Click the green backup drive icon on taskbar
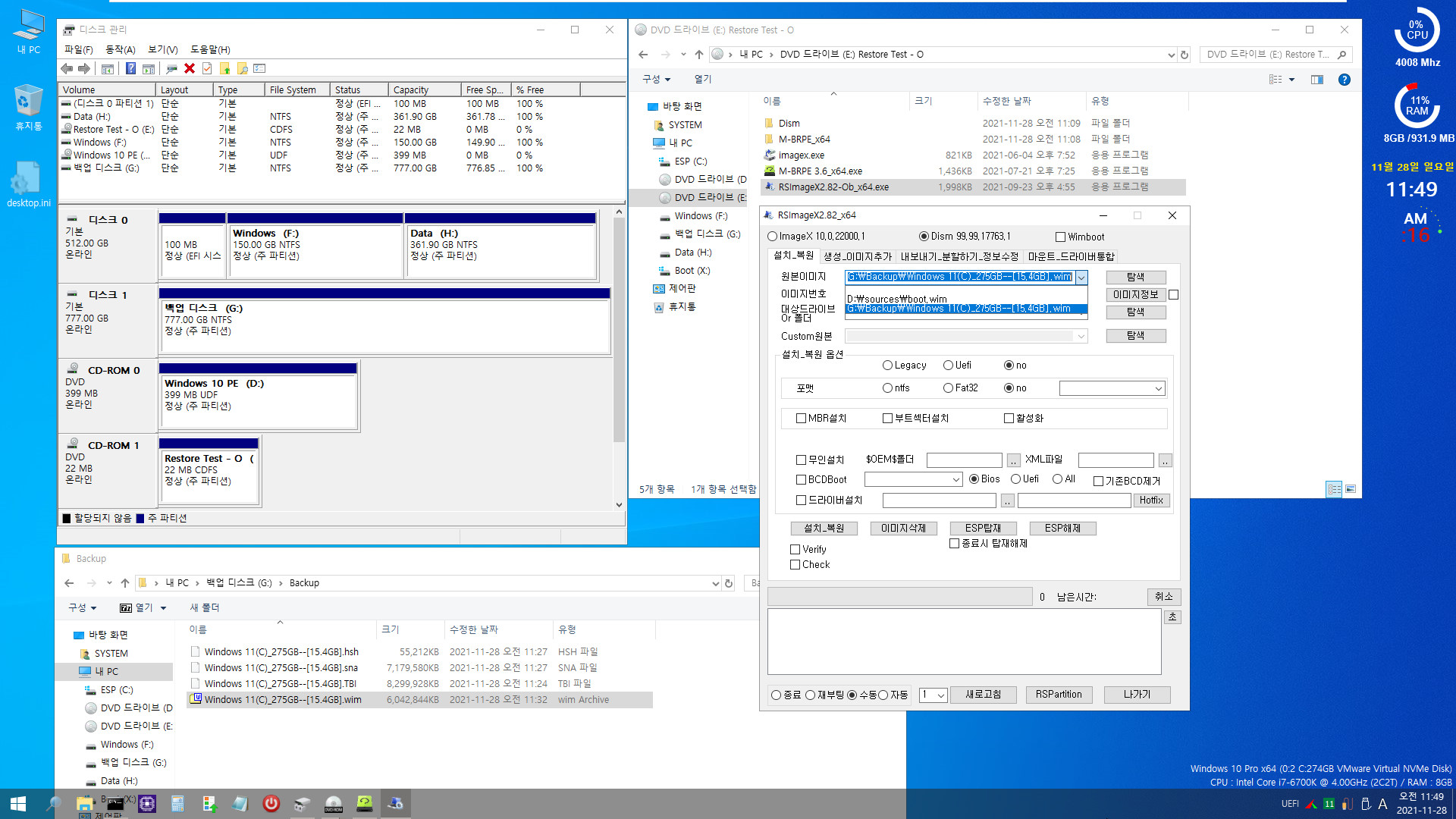Image resolution: width=1456 pixels, height=819 pixels. (365, 804)
